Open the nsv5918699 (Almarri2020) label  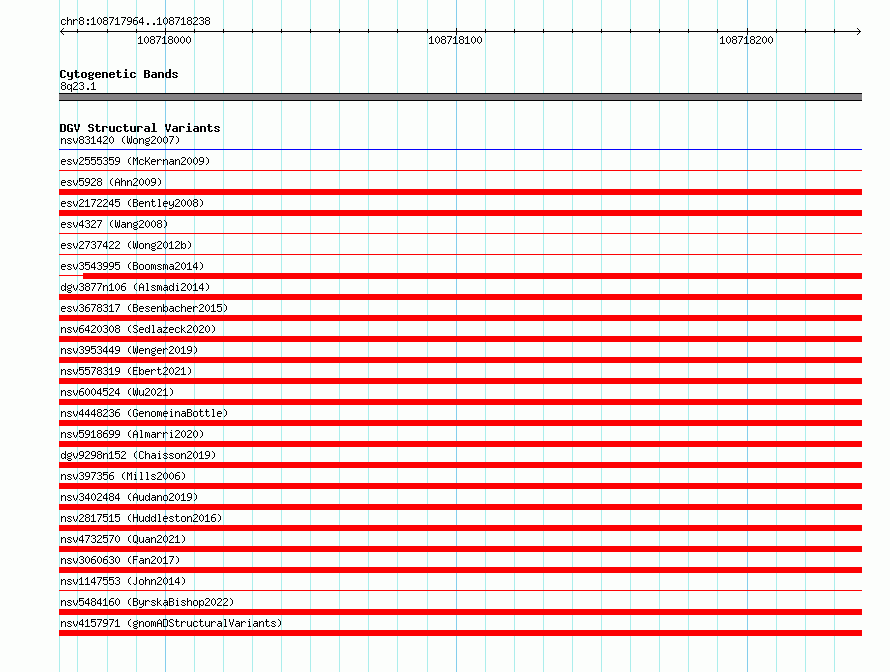coord(132,434)
